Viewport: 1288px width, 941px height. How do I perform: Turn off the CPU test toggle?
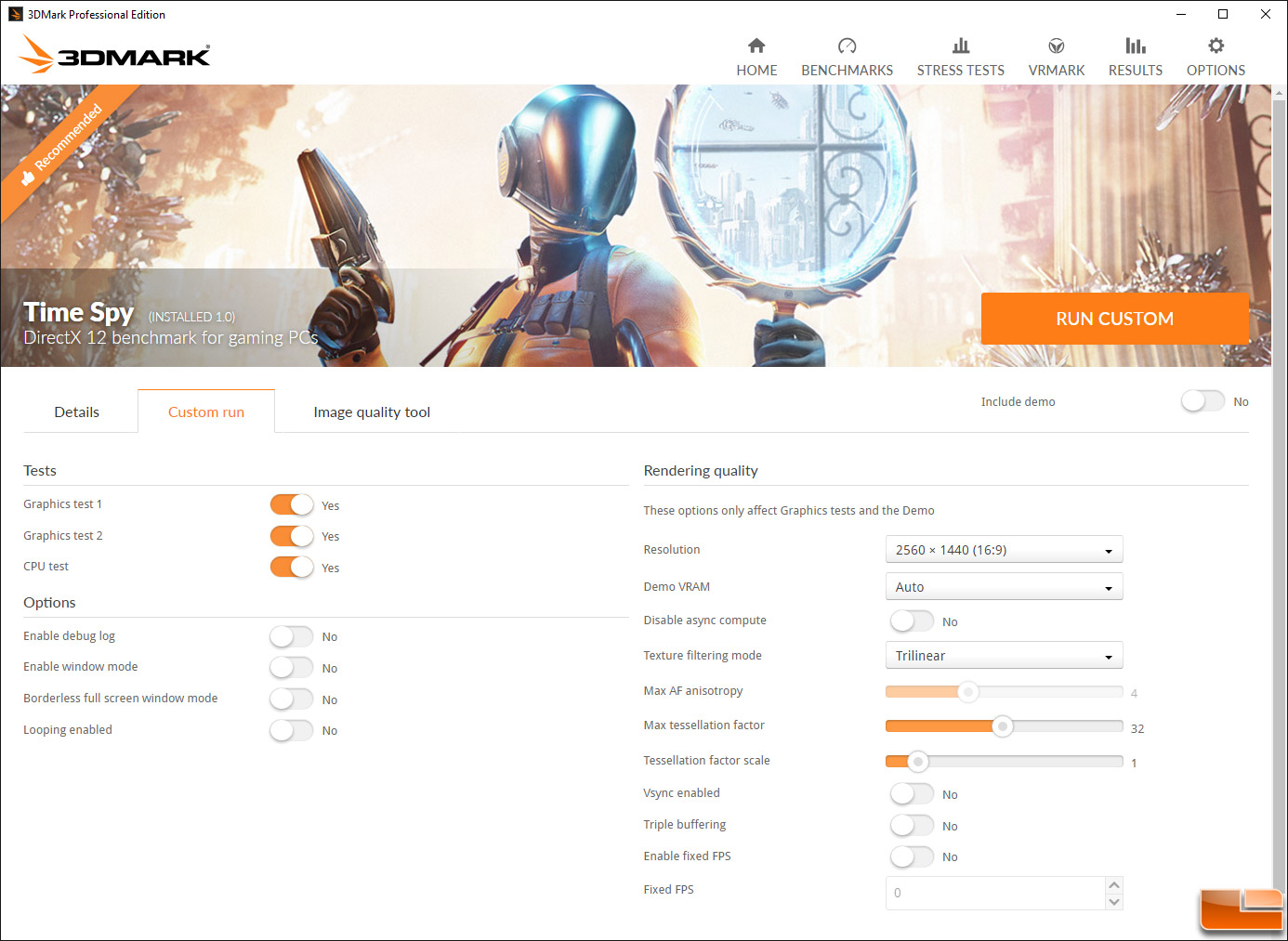(292, 567)
